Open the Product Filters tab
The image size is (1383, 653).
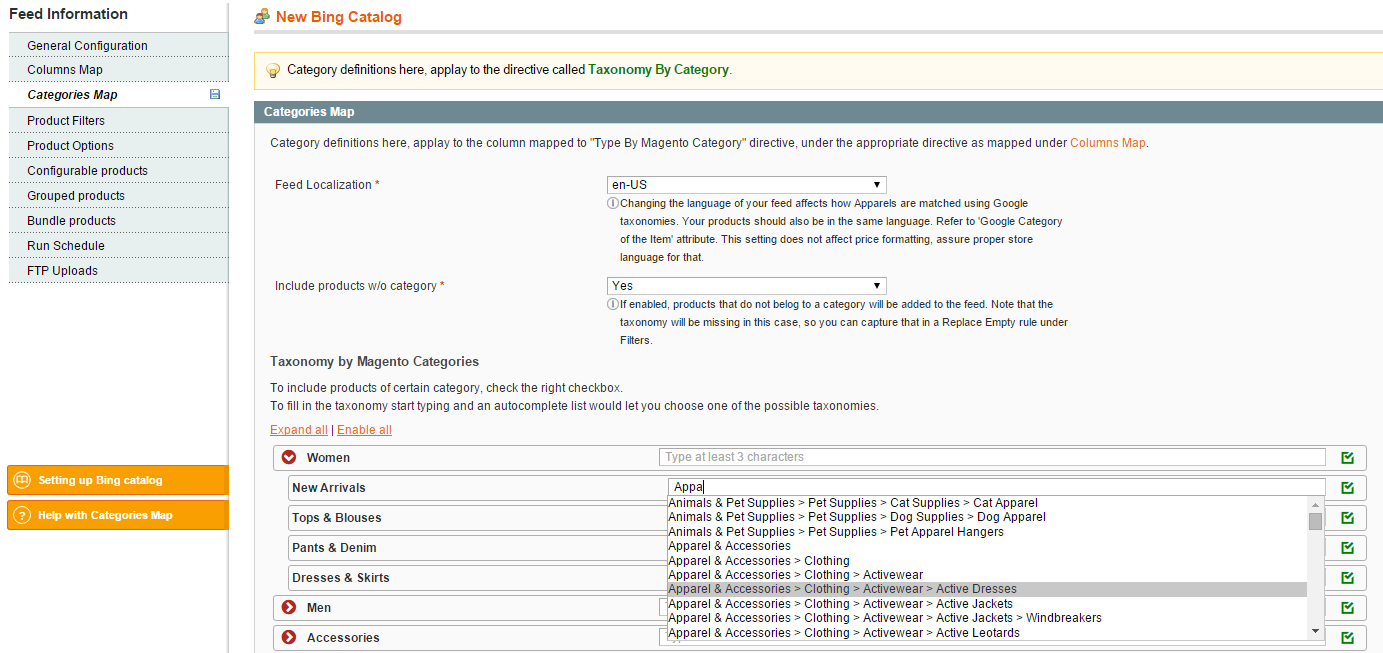point(118,120)
